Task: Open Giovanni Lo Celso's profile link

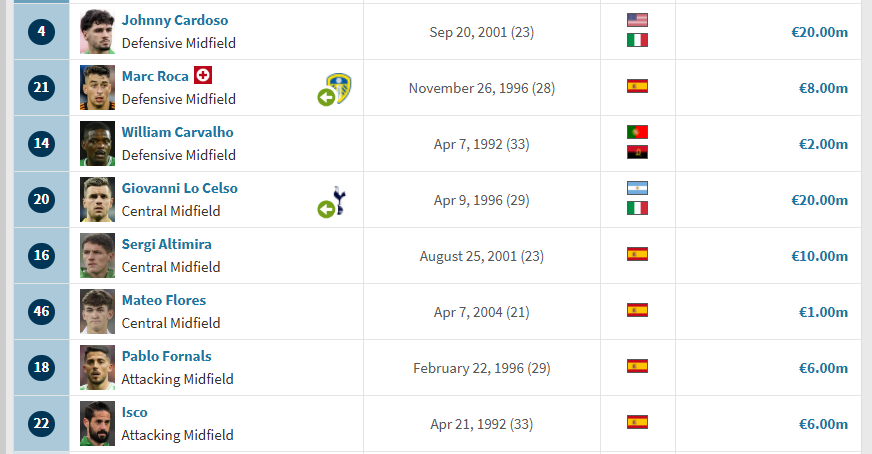Action: pyautogui.click(x=180, y=188)
